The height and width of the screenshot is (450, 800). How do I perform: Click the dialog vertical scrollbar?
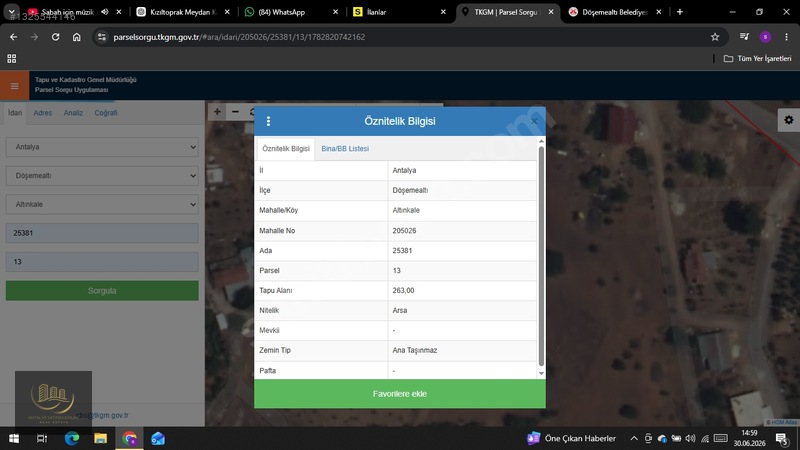point(541,257)
